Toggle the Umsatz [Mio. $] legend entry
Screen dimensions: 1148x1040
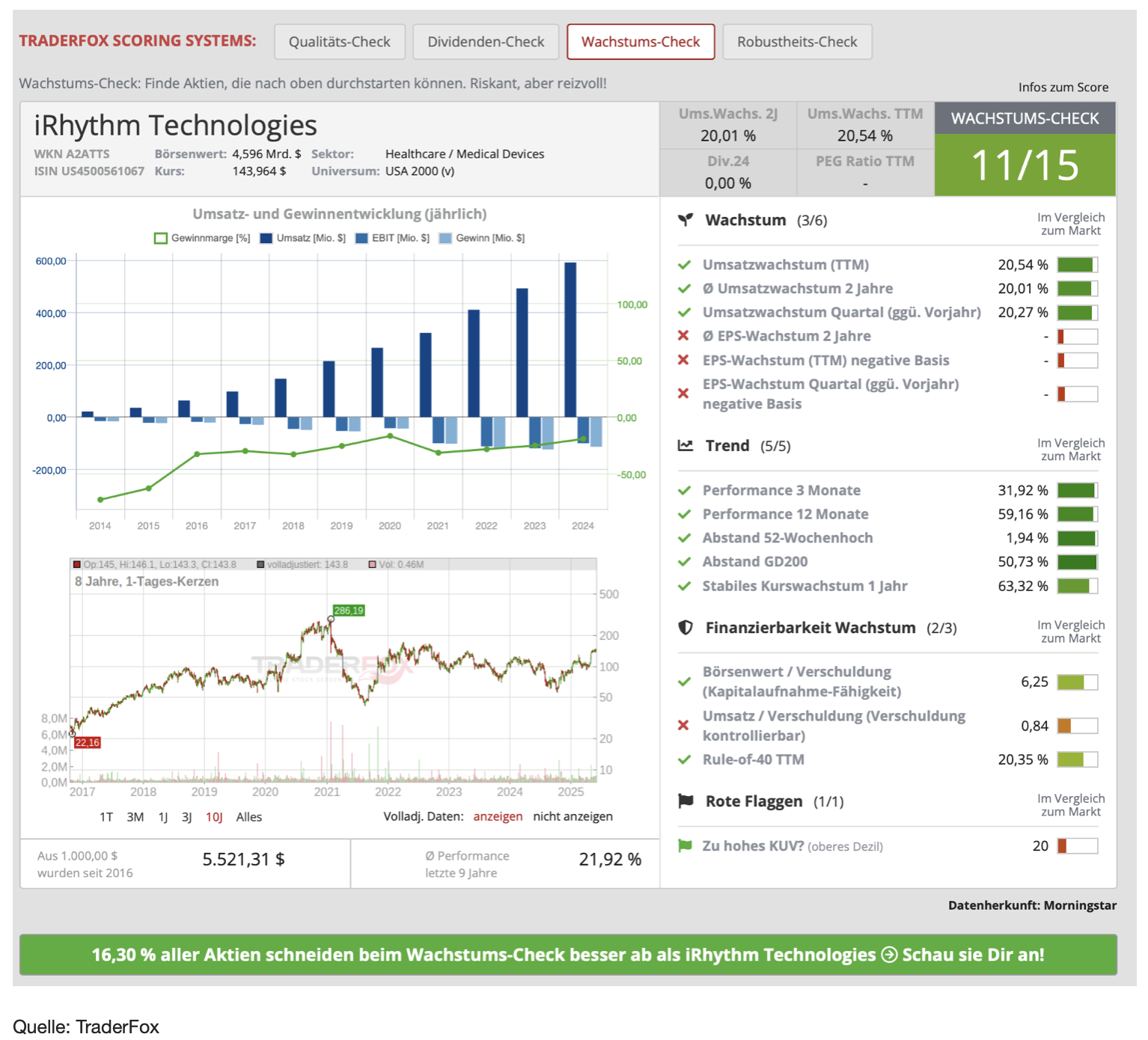point(303,238)
